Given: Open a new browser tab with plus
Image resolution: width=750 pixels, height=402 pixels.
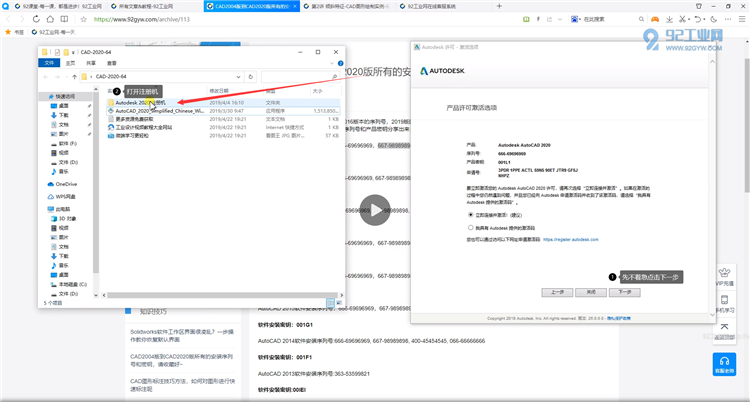Looking at the screenshot, I should click(499, 6).
